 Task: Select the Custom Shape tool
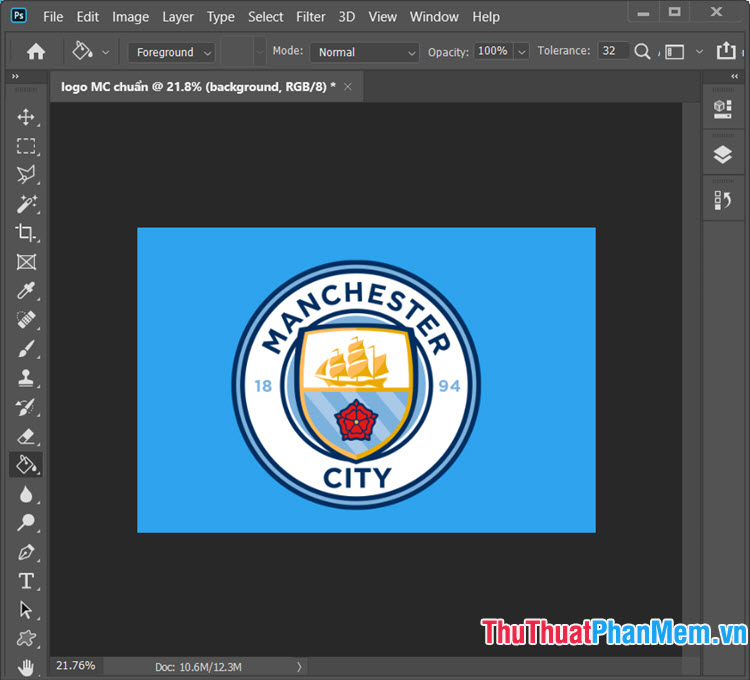point(26,639)
